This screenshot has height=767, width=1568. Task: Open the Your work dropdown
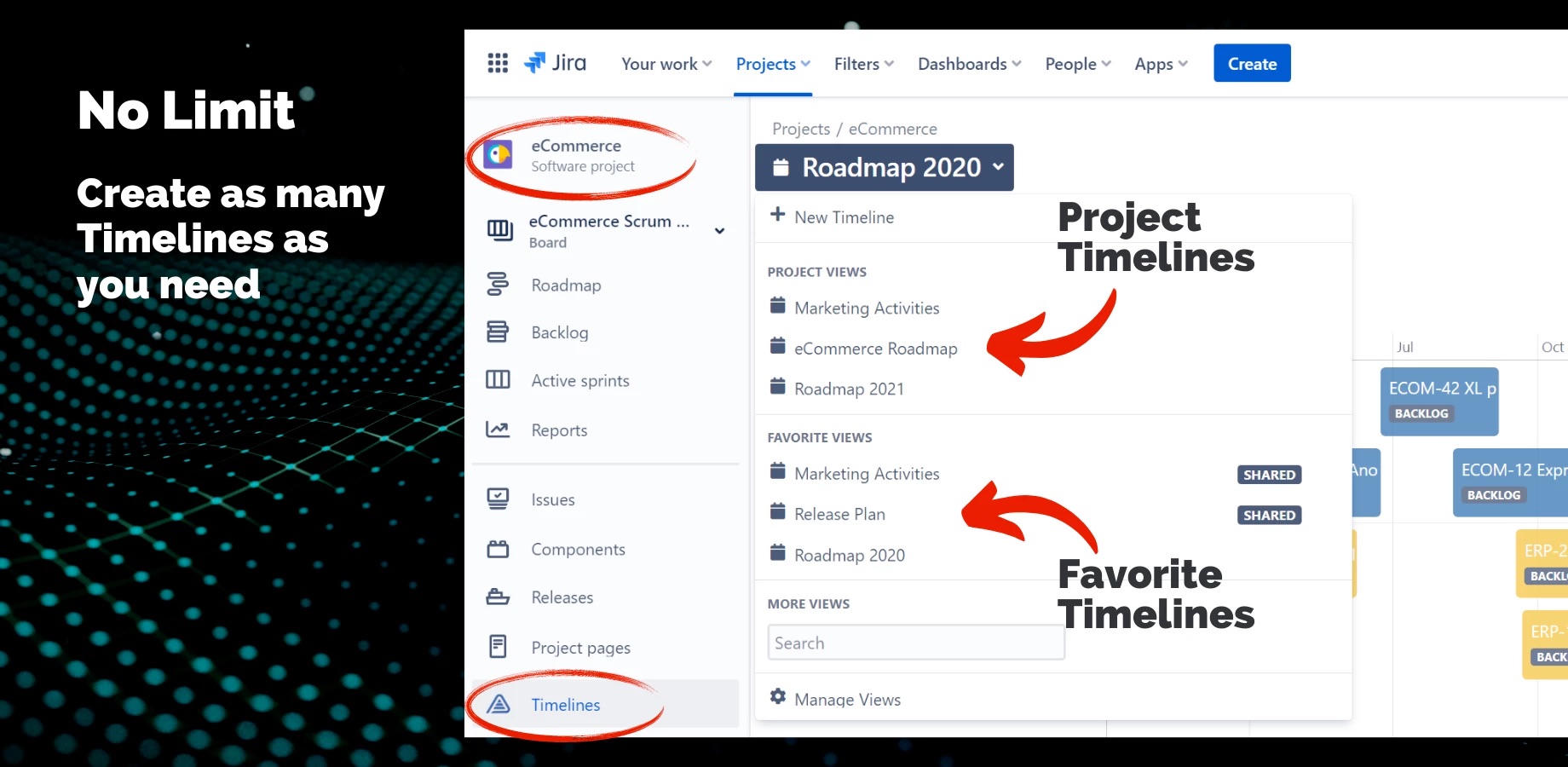(x=666, y=64)
